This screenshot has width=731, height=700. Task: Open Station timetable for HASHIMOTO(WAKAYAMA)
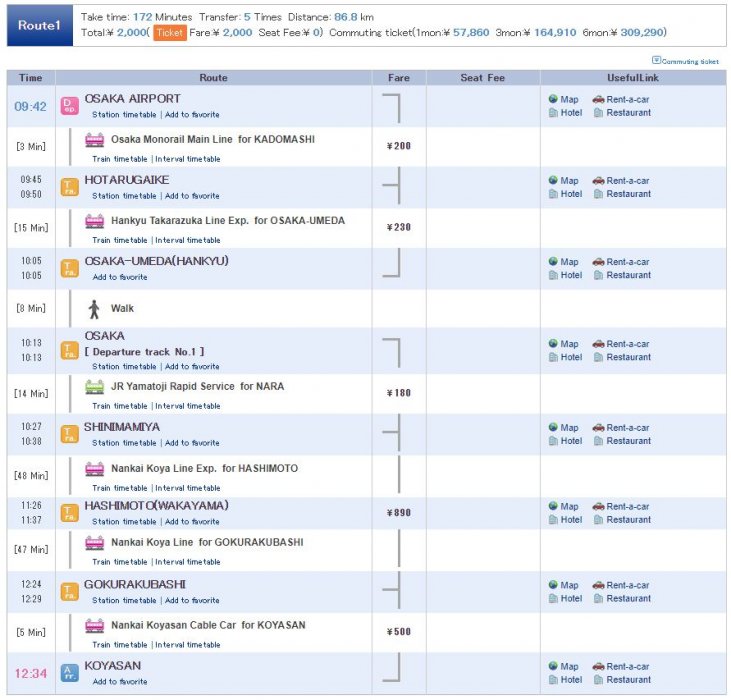pos(124,522)
